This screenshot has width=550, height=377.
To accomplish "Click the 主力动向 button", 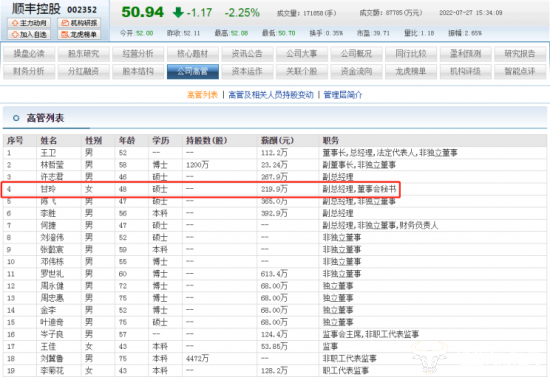I will tap(29, 23).
